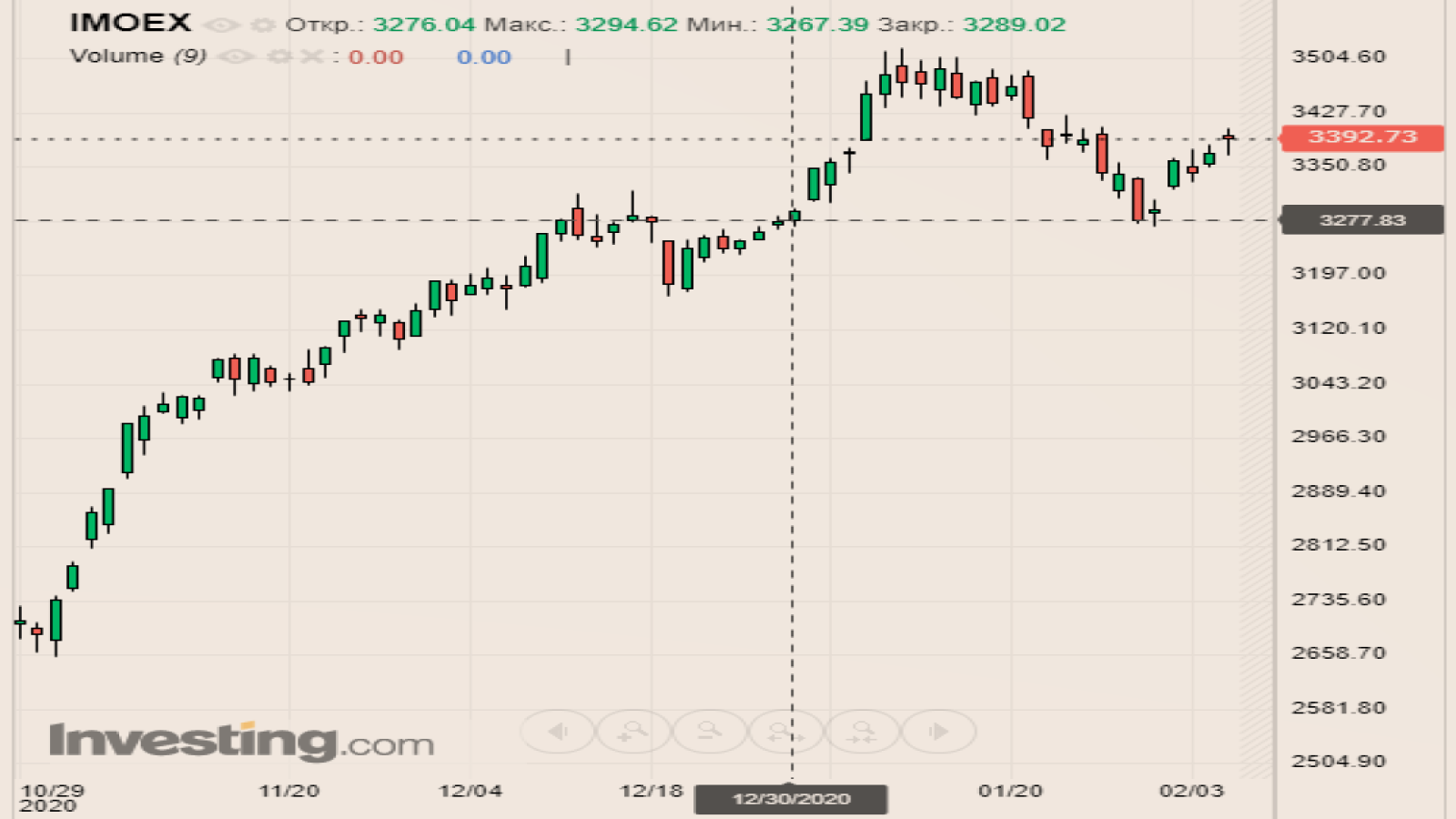
Task: Click the current price label 3392.73
Action: click(x=1362, y=137)
